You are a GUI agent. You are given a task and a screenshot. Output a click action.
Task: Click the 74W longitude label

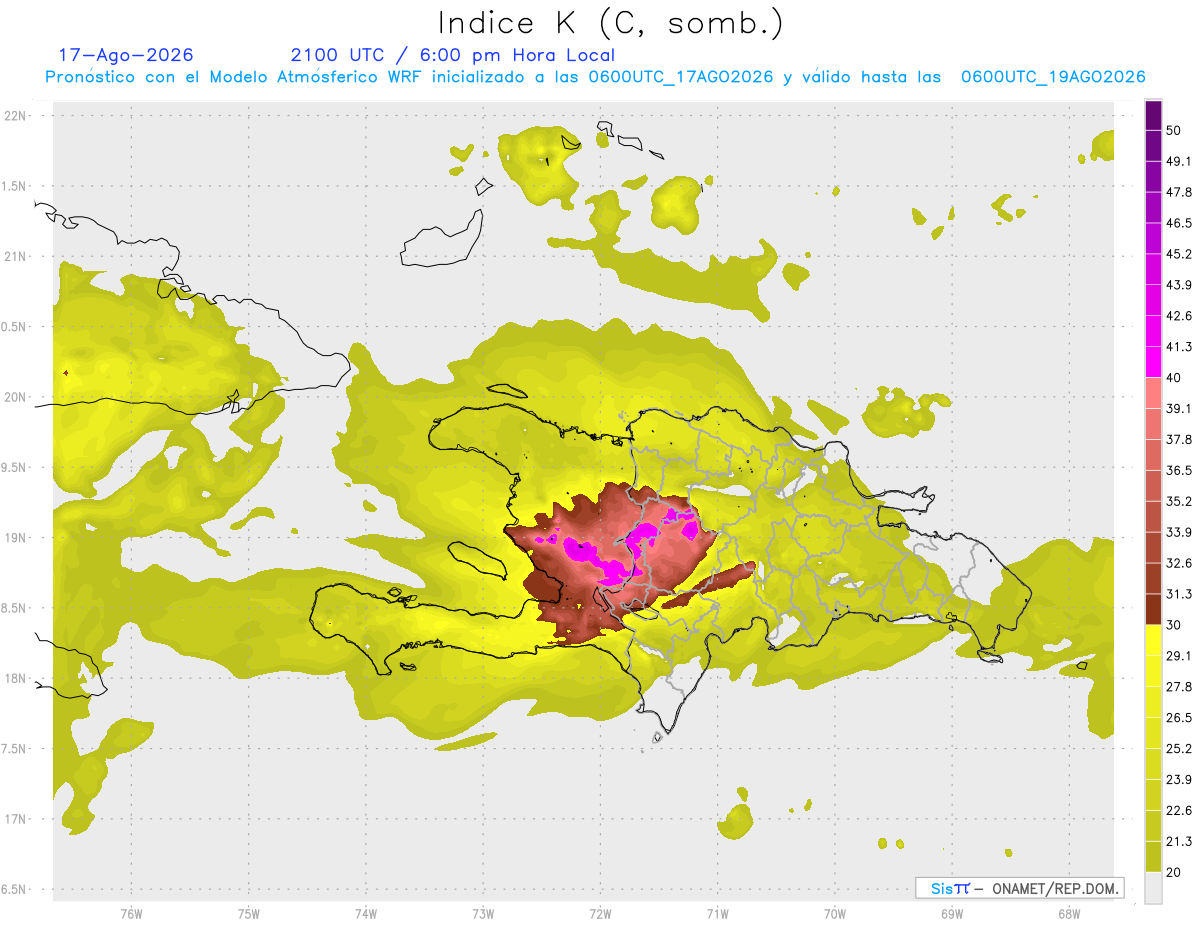[x=365, y=913]
